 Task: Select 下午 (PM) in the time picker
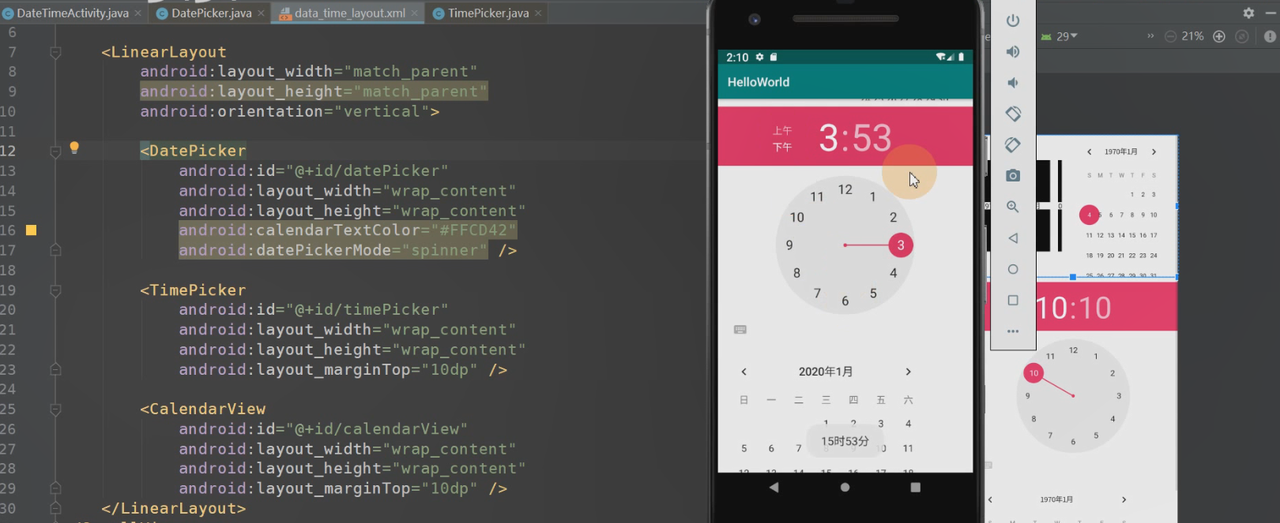[x=782, y=147]
